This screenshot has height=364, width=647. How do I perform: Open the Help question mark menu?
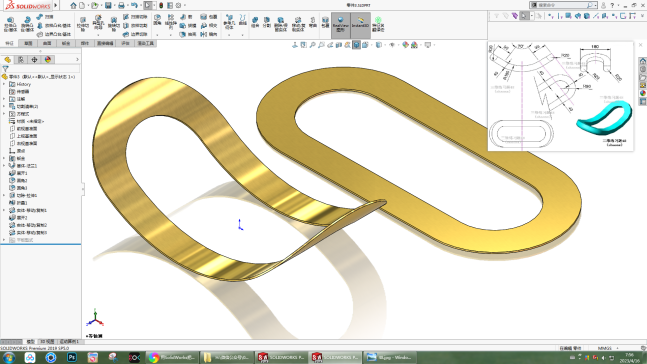tap(612, 5)
